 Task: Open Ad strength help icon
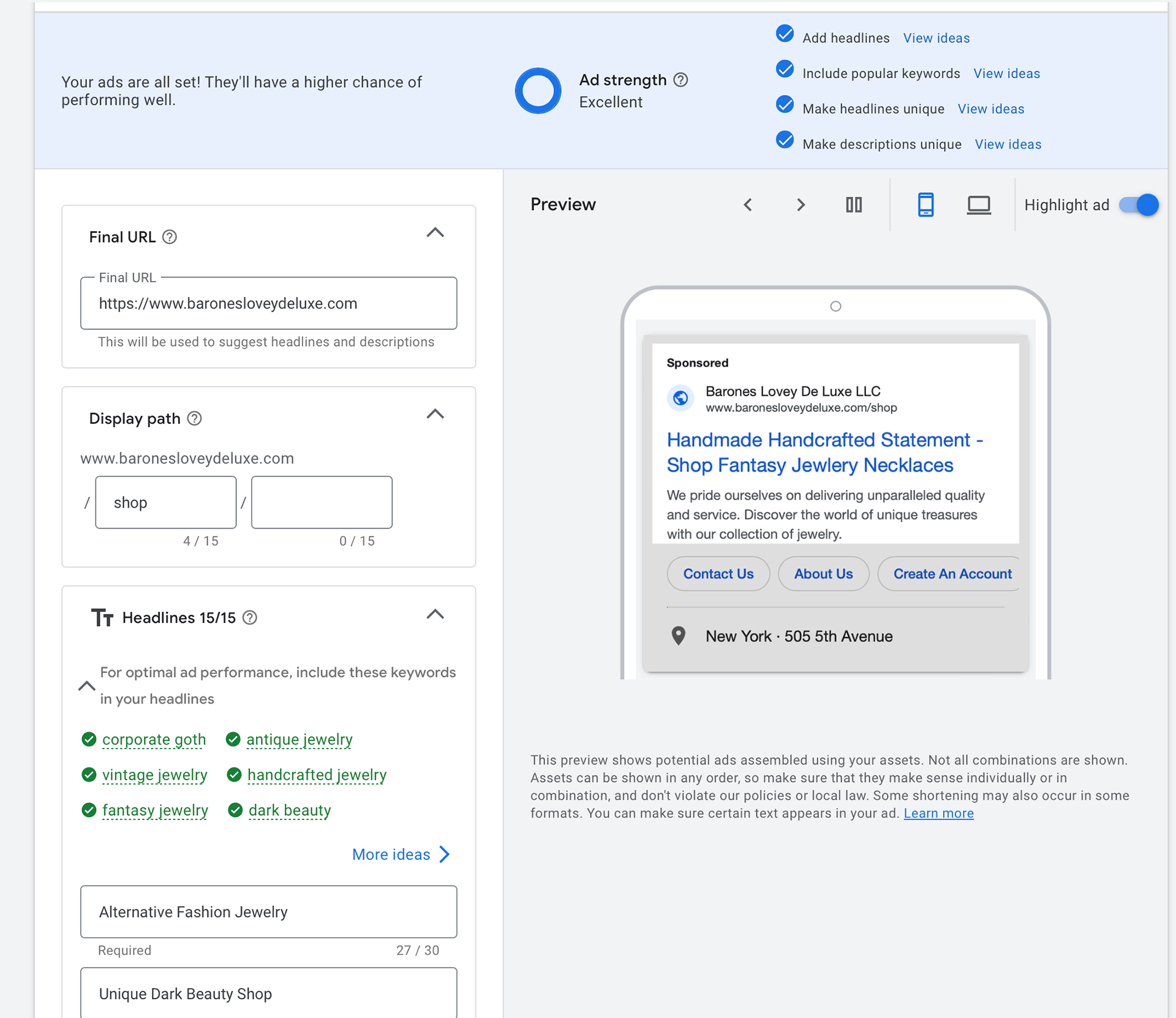pos(680,80)
